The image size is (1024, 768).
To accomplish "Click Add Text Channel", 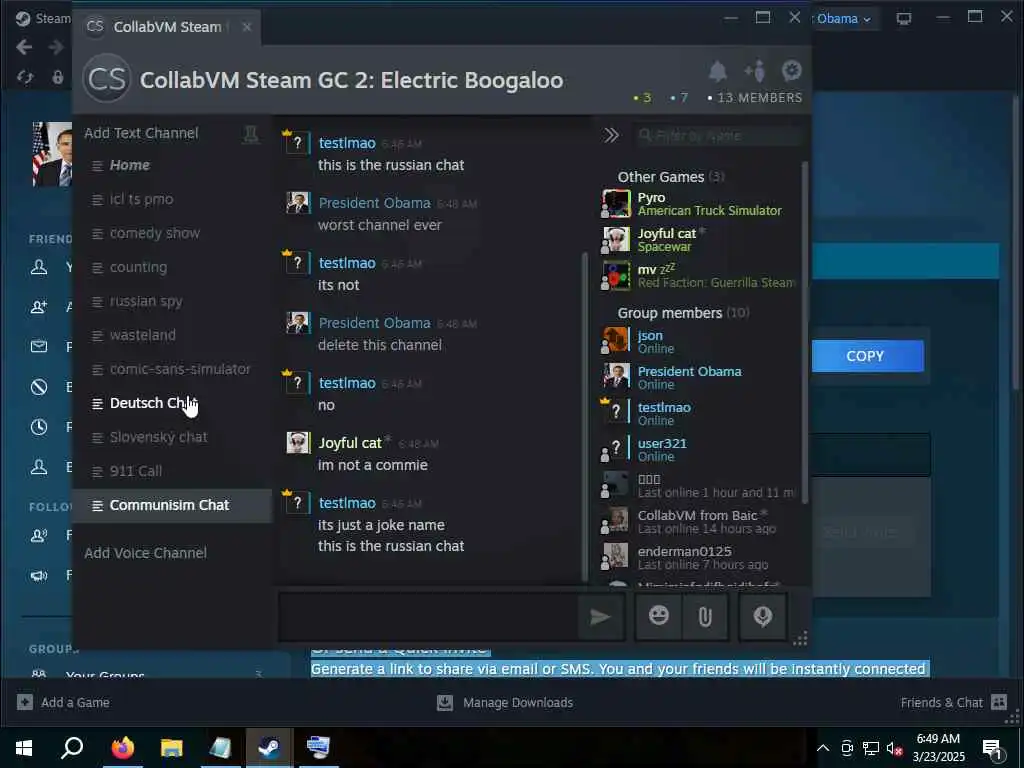I will (x=141, y=133).
